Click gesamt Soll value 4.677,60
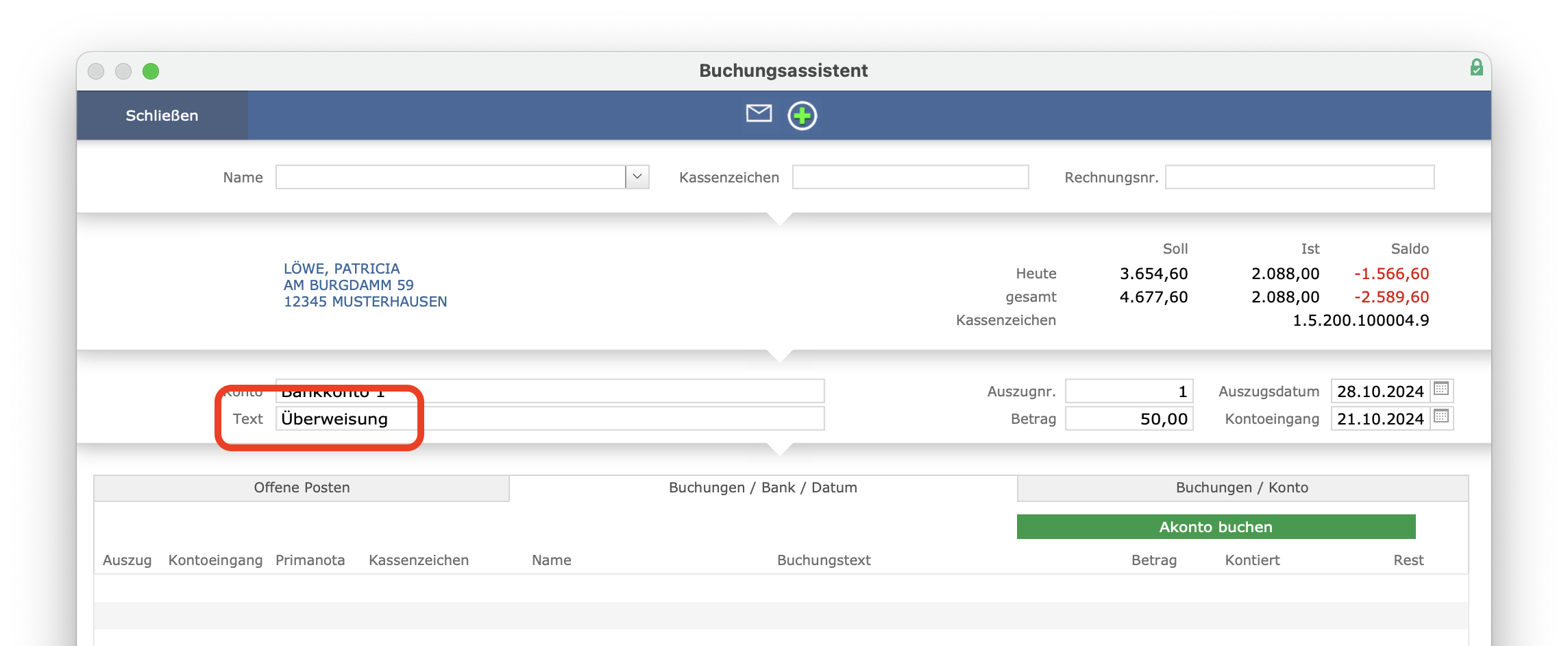The image size is (1568, 646). pos(1153,297)
